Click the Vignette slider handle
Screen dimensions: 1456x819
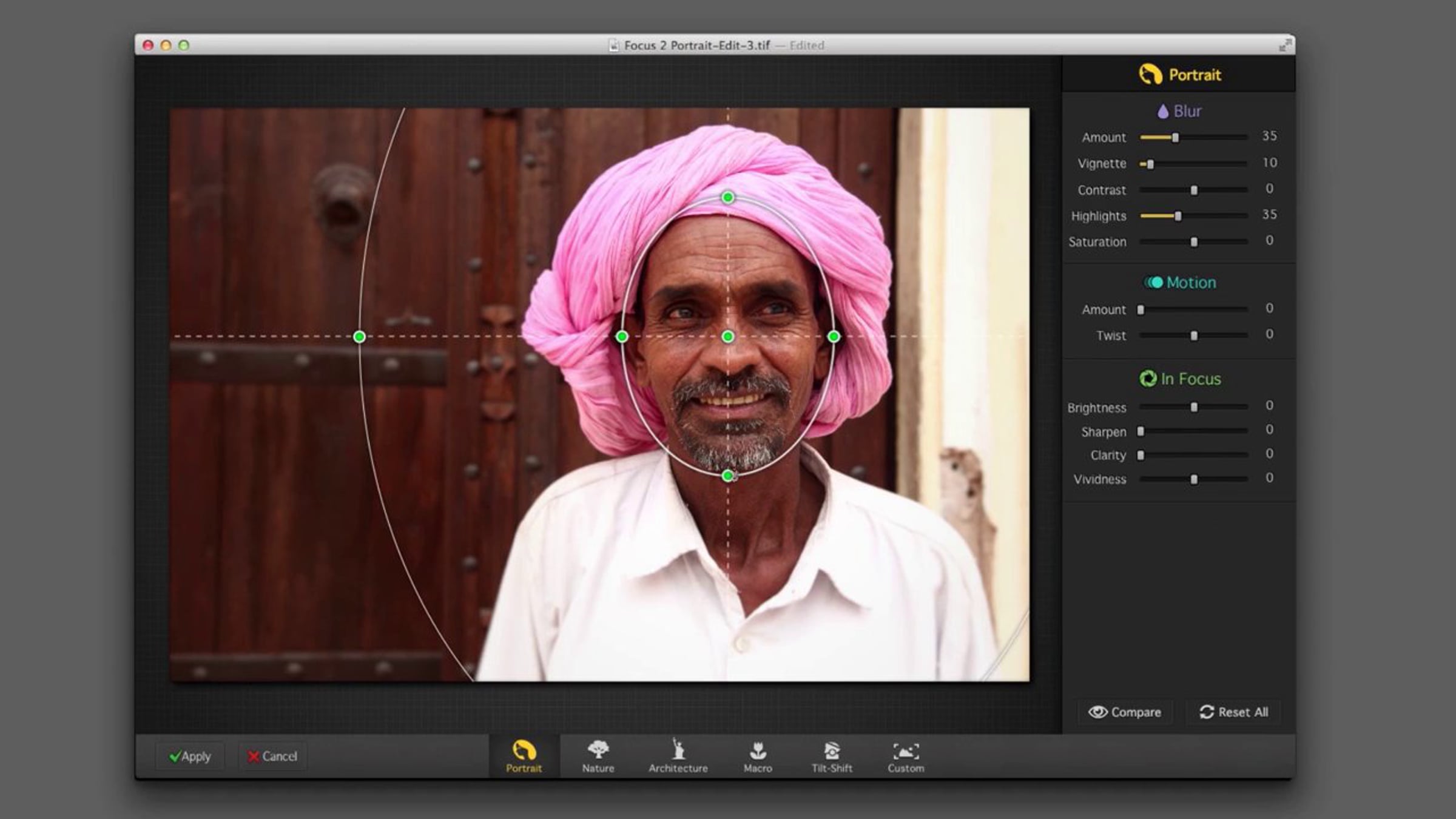click(1150, 164)
